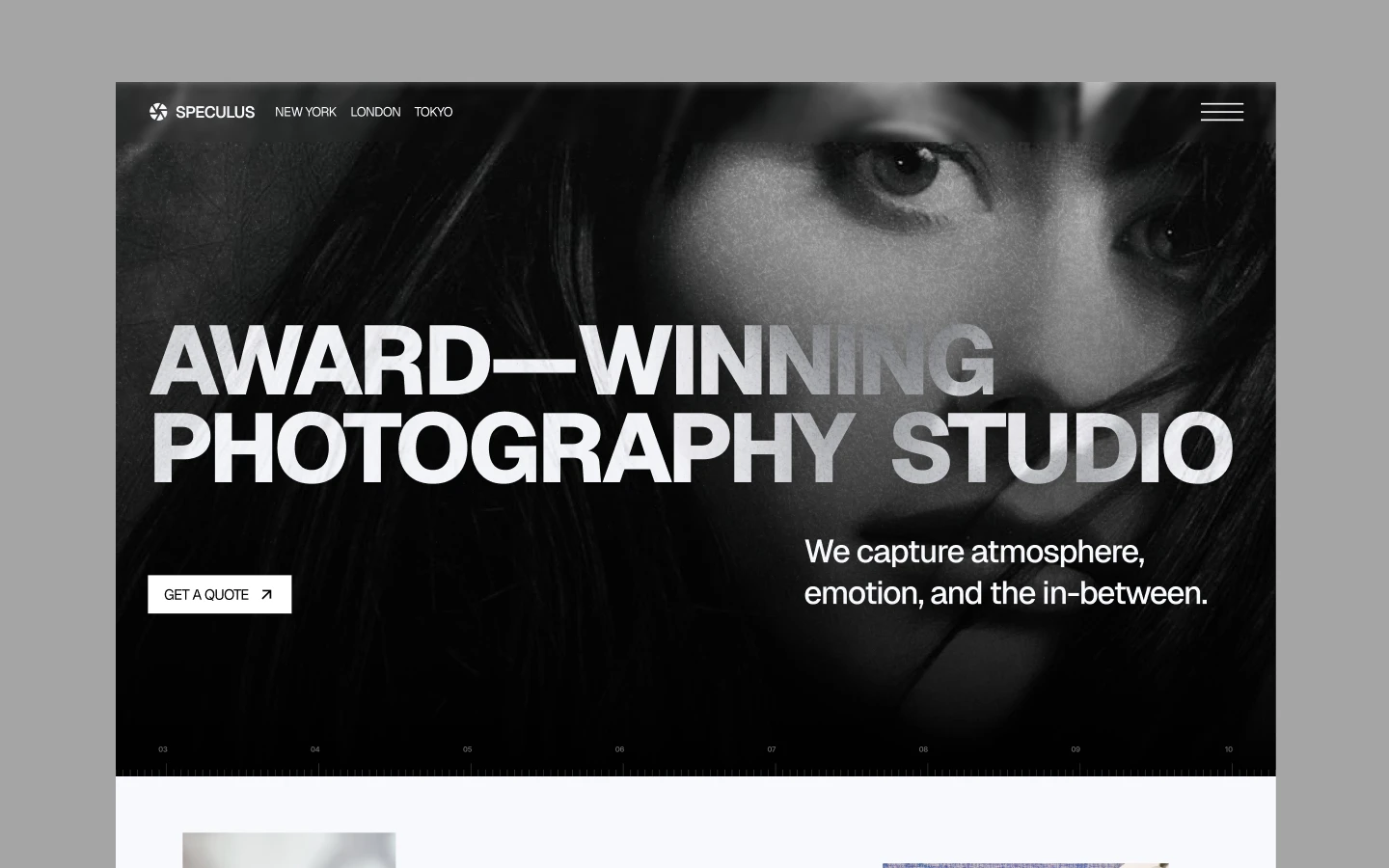Click the Speculus aperture logo icon
1389x868 pixels.
point(158,112)
